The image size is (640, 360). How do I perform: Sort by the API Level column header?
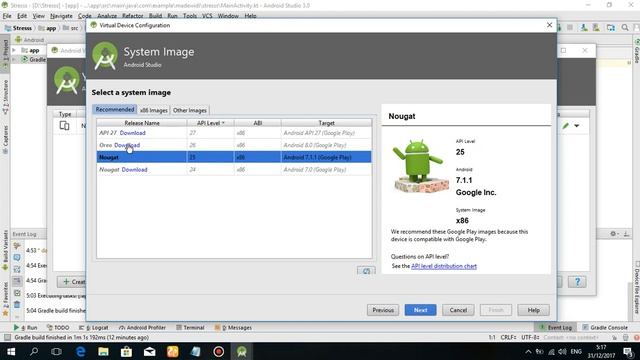point(210,123)
